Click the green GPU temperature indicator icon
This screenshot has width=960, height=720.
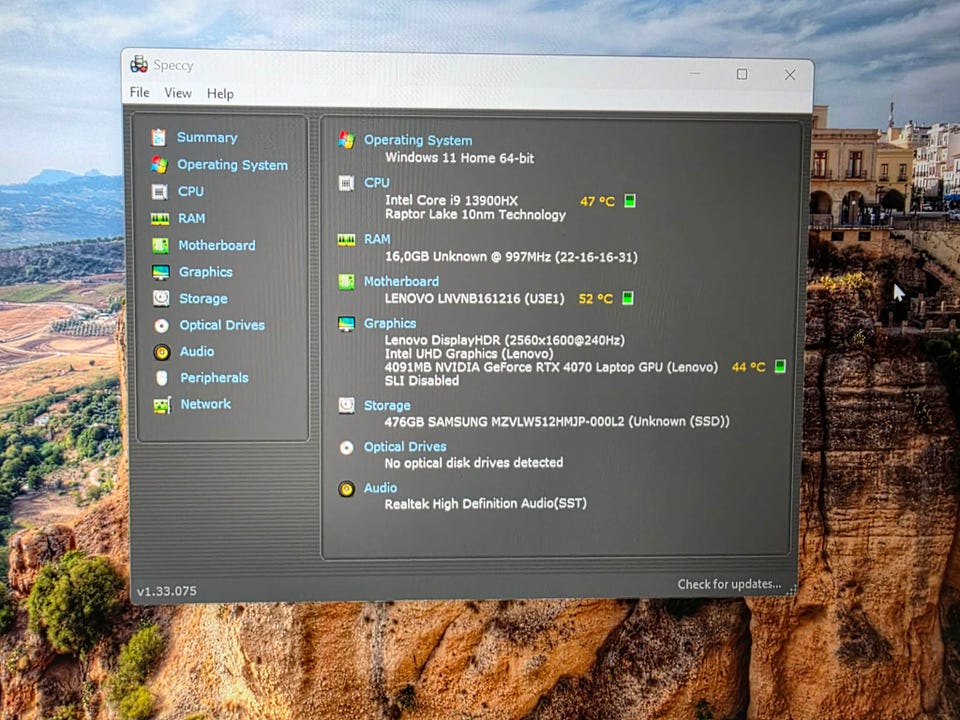tap(780, 366)
